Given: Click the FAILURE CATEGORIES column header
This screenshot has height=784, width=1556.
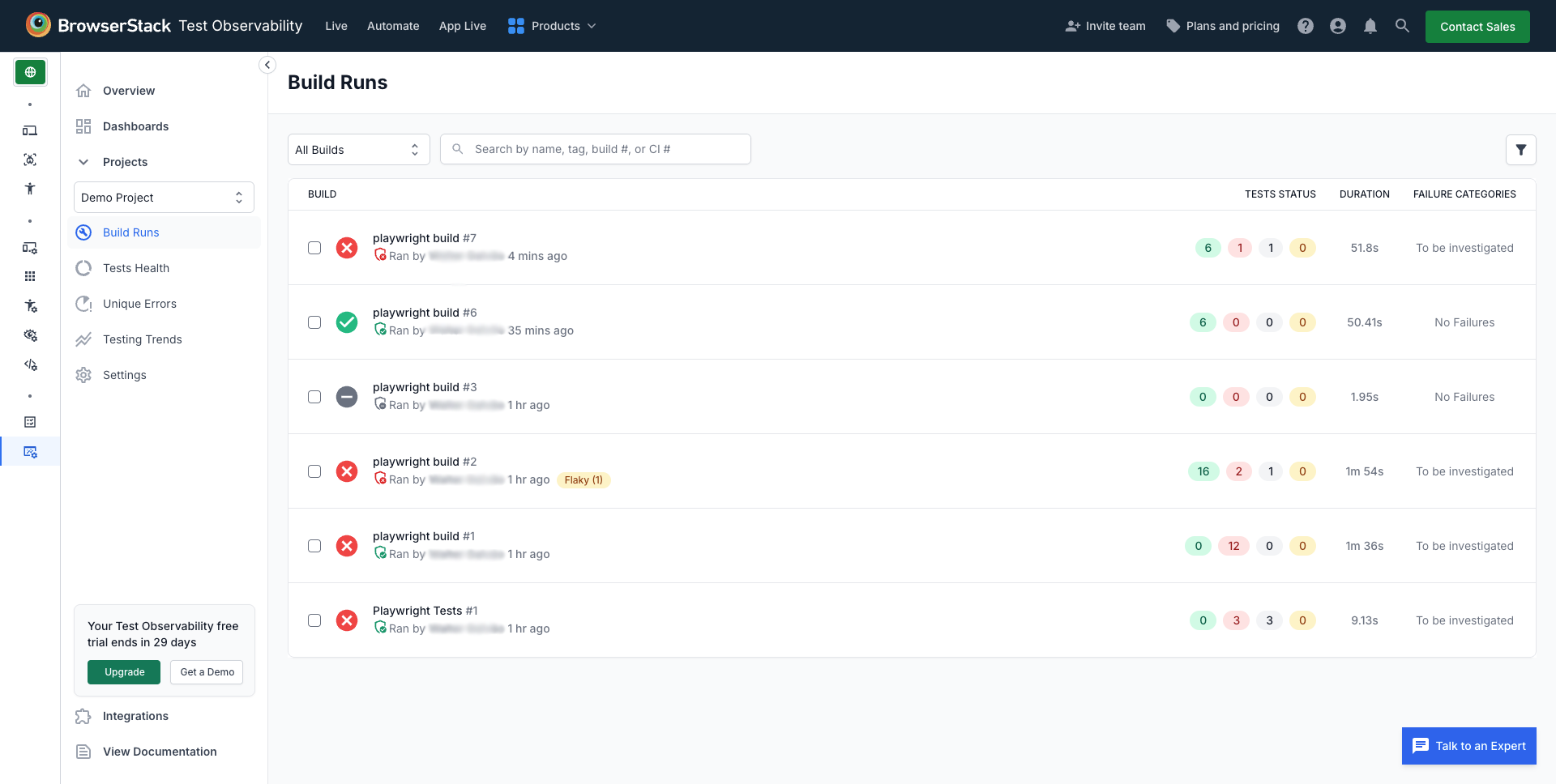Looking at the screenshot, I should point(1464,194).
